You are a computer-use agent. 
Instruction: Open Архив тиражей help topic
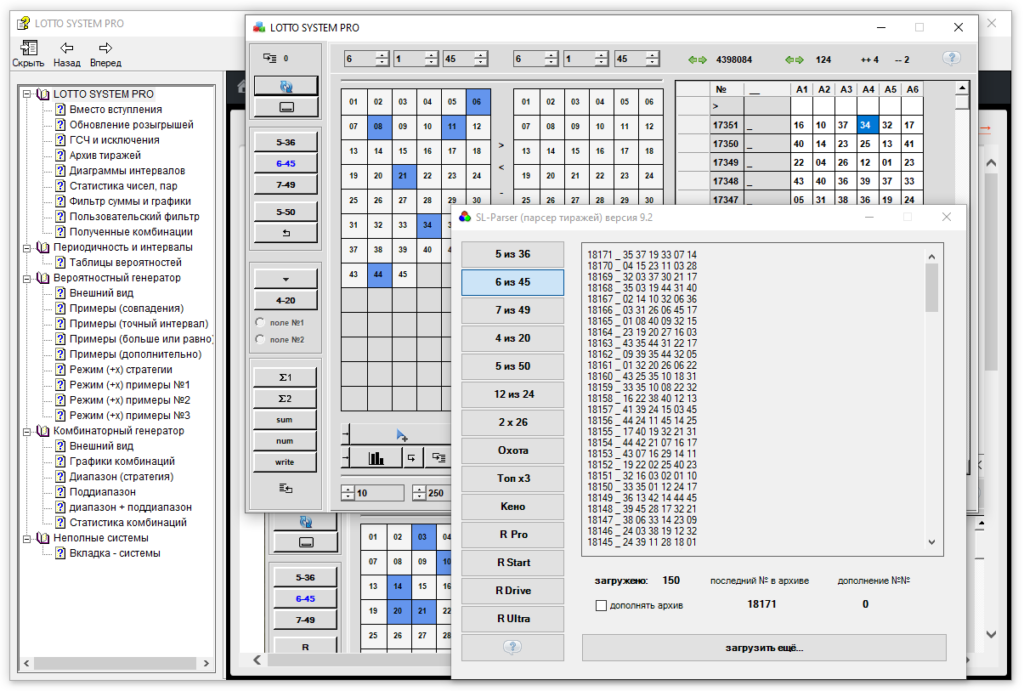[x=105, y=155]
